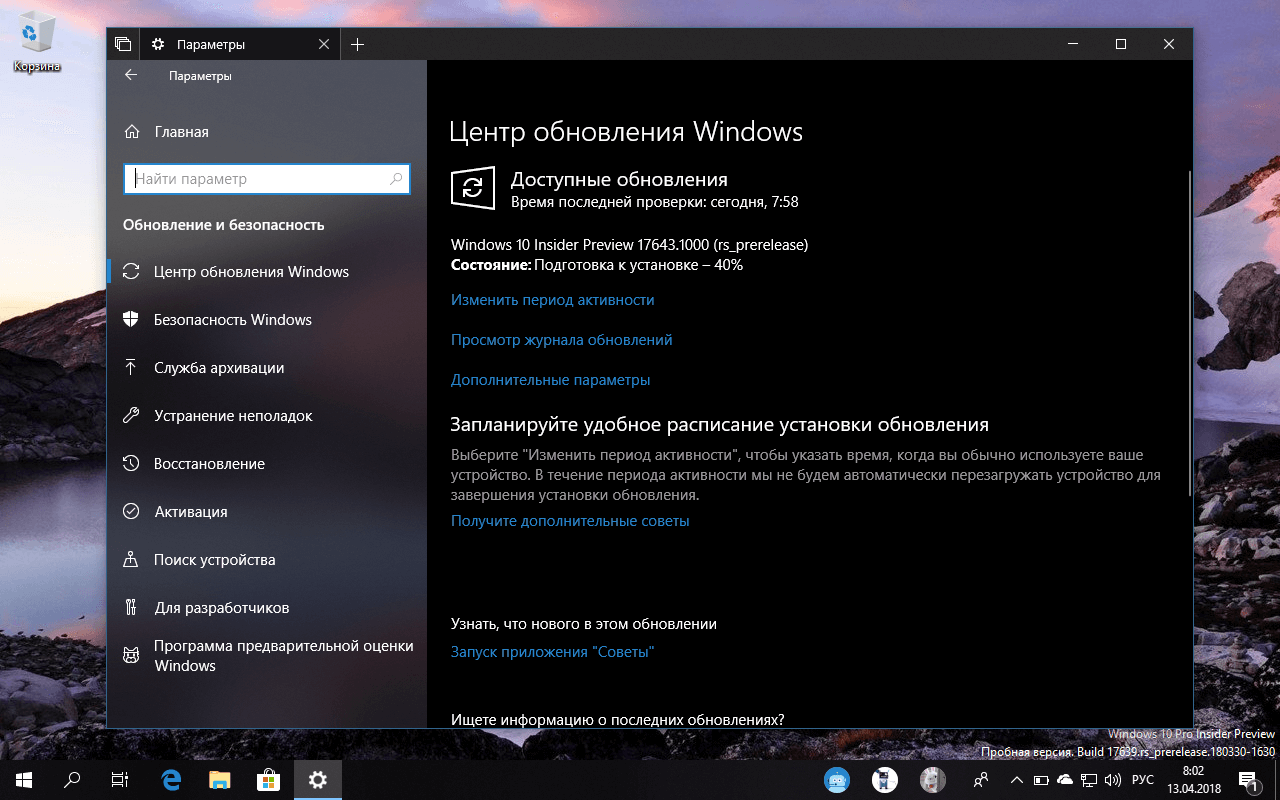Viewport: 1280px width, 800px height.
Task: Click the tab sets icon left of the Параметры tab
Action: coord(123,44)
